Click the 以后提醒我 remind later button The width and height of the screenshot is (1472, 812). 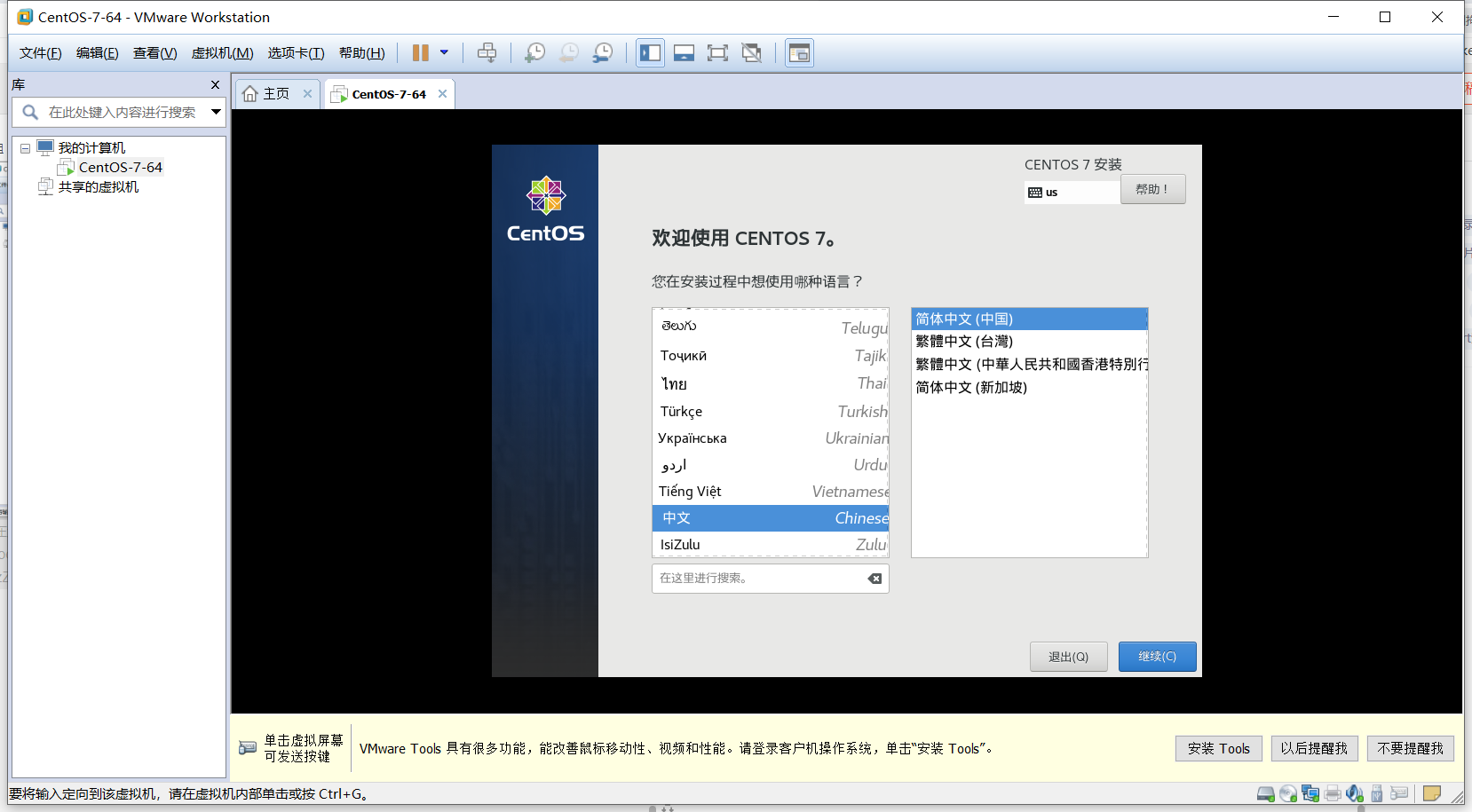click(1314, 748)
